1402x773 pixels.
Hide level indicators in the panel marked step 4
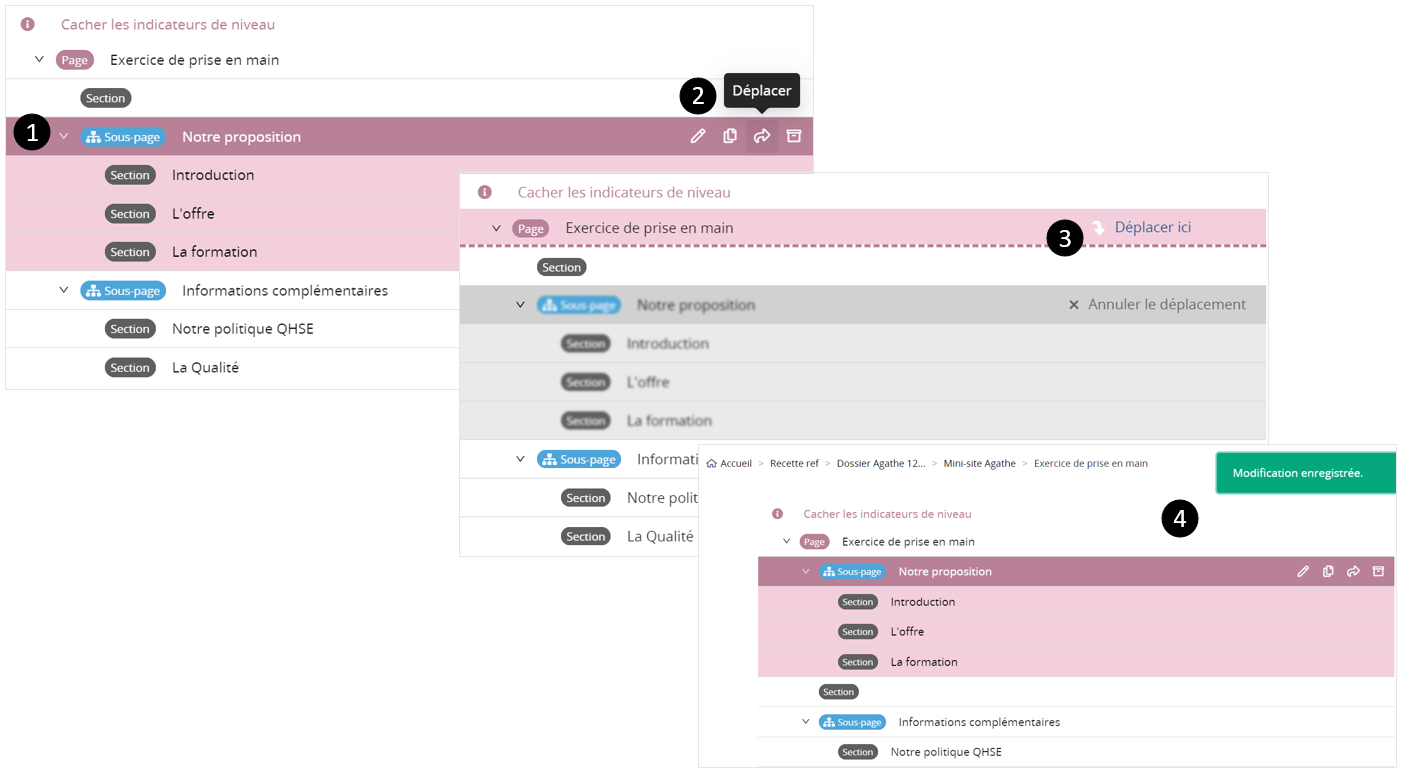tap(887, 514)
